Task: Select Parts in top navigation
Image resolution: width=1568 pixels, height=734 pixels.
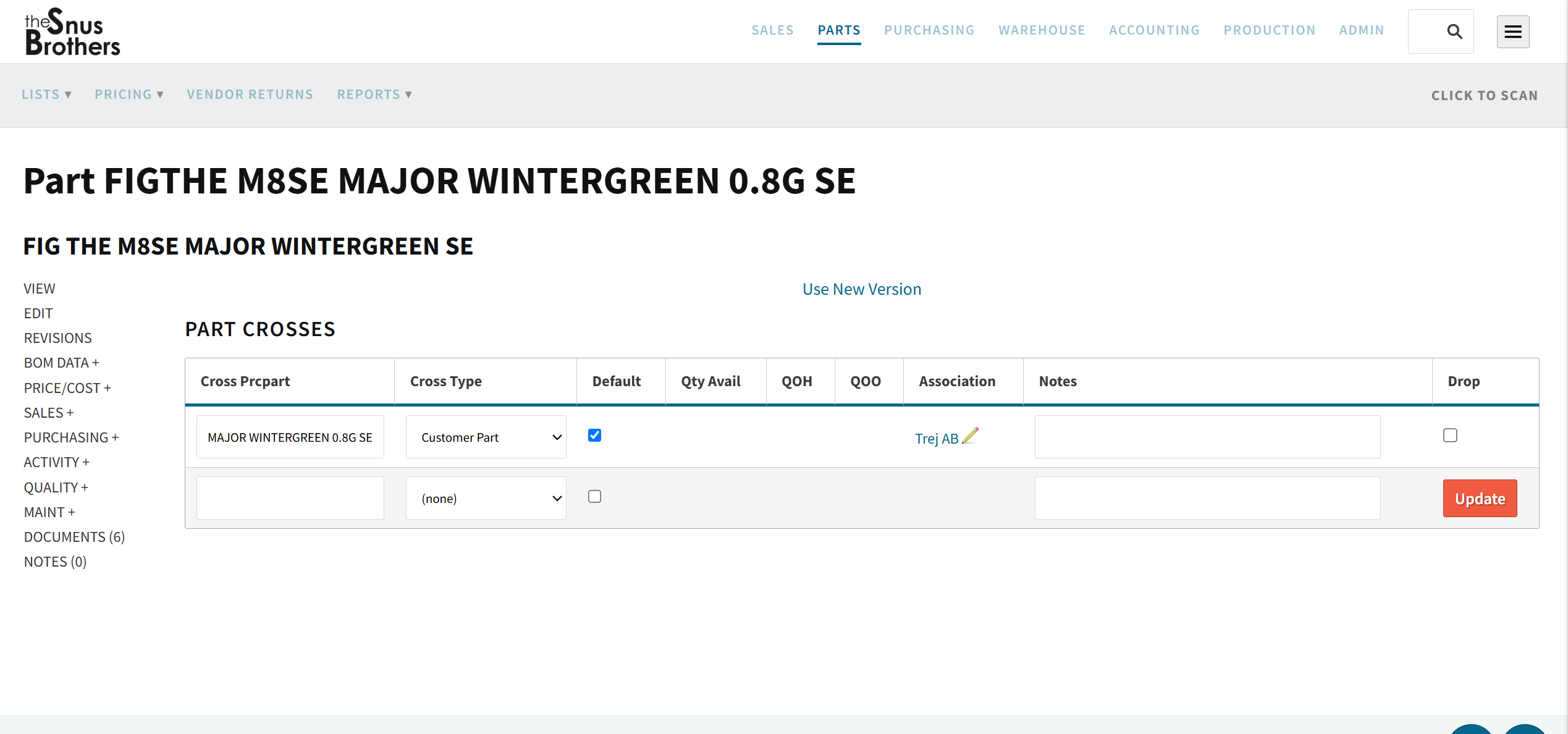Action: click(x=839, y=30)
